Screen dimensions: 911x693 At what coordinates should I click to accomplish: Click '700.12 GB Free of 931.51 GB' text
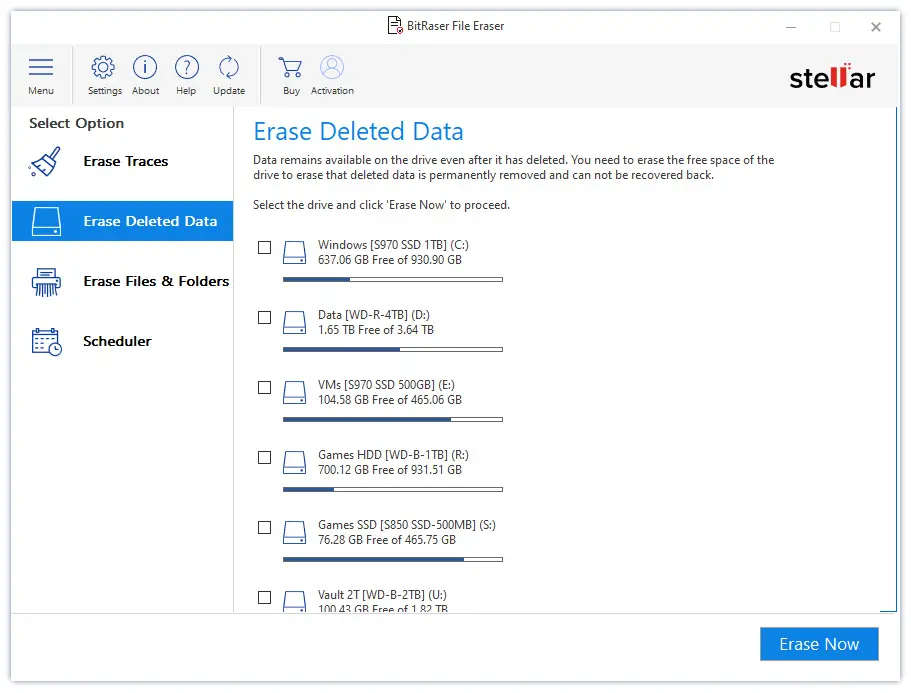pyautogui.click(x=390, y=470)
